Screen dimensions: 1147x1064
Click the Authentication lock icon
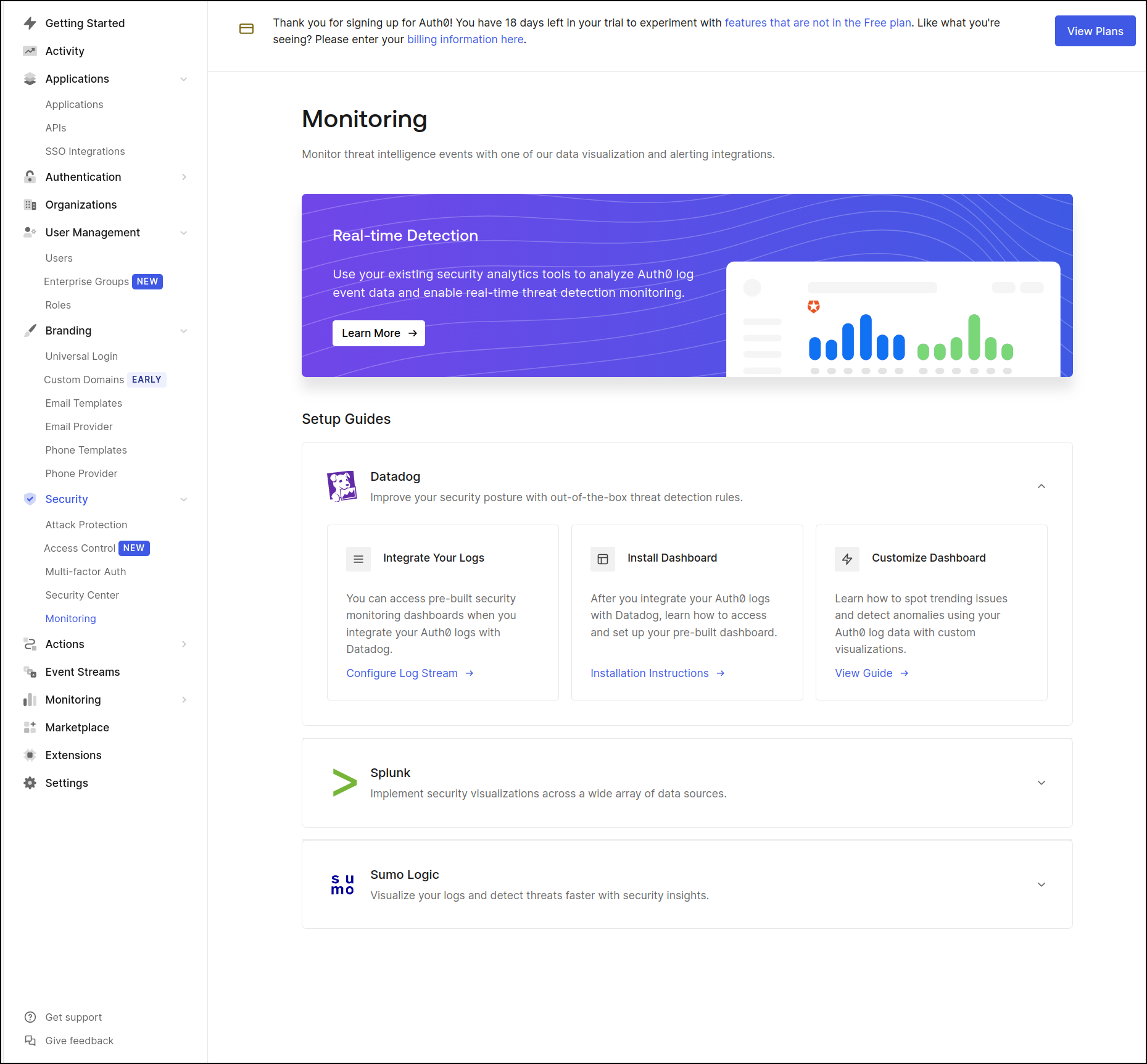30,177
